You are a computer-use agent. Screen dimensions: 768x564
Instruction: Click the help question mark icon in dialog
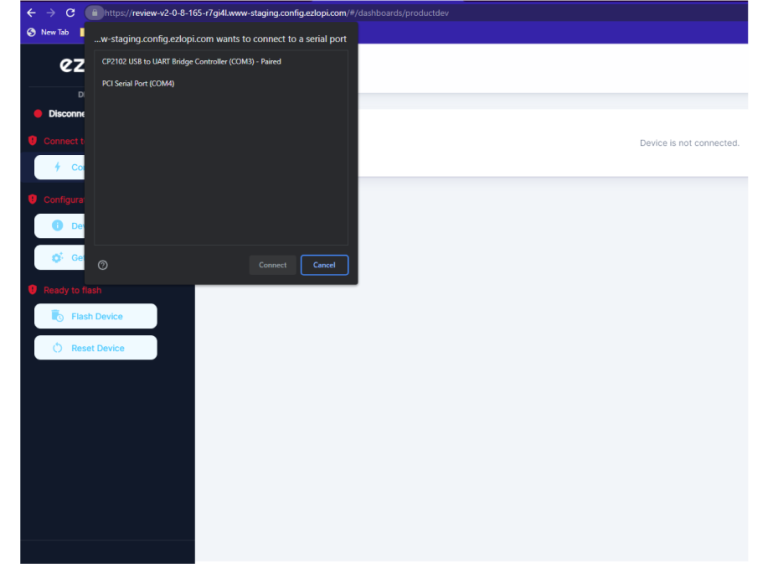pyautogui.click(x=103, y=265)
